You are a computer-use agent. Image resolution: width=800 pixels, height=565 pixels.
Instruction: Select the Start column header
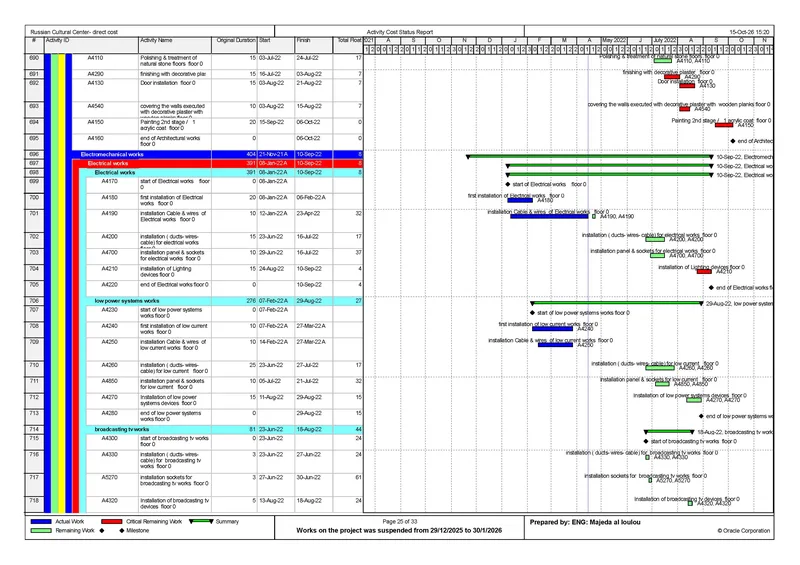click(x=276, y=44)
